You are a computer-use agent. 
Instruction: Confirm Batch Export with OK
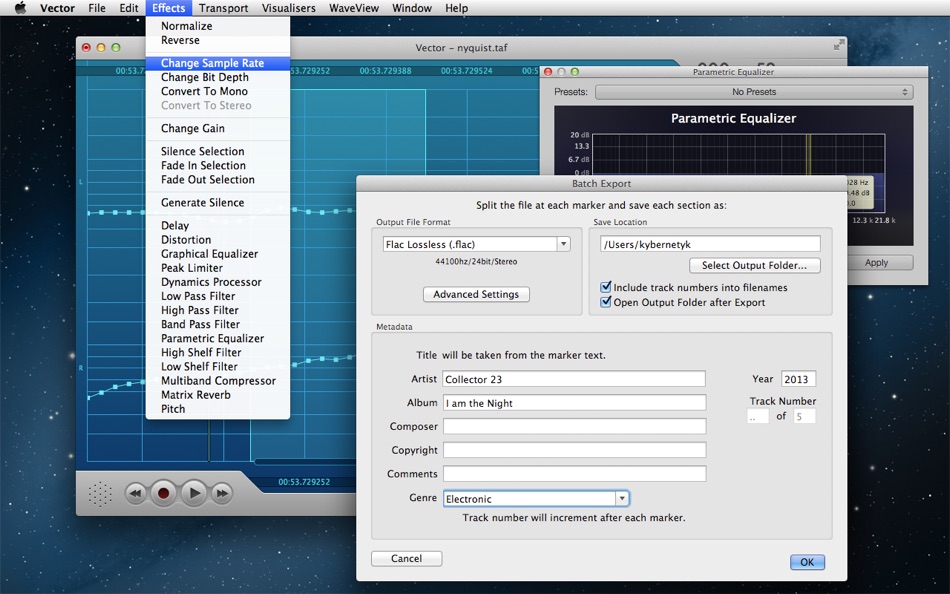[x=807, y=562]
